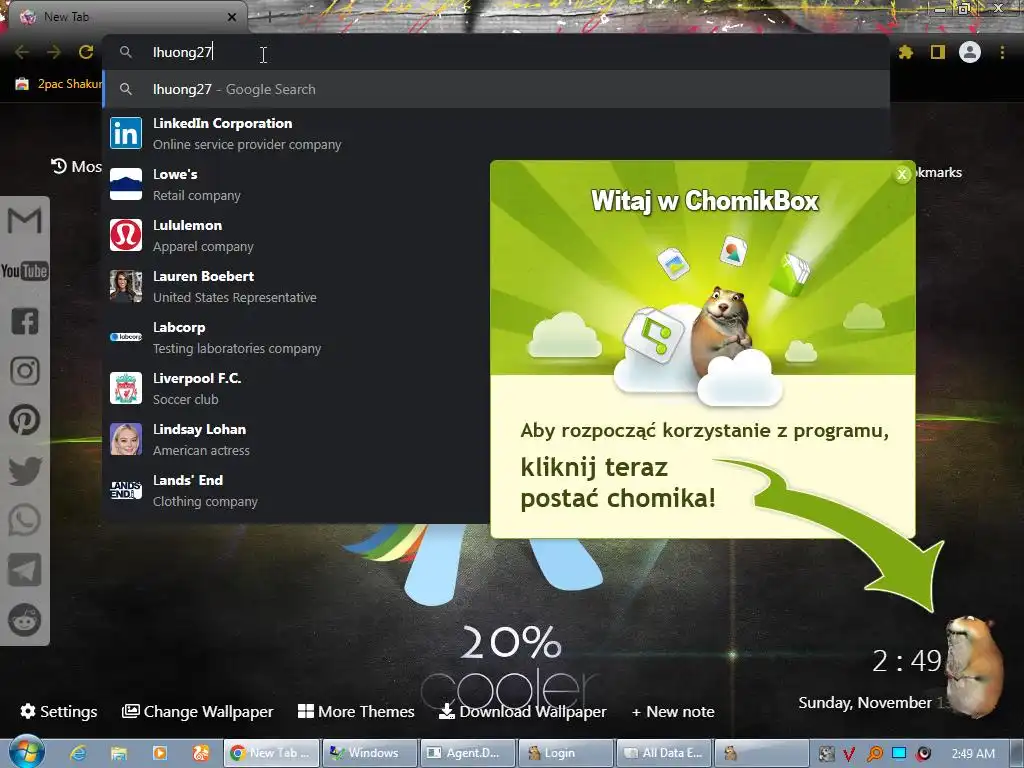Go back with the browser back arrow
This screenshot has width=1024, height=768.
[x=22, y=52]
